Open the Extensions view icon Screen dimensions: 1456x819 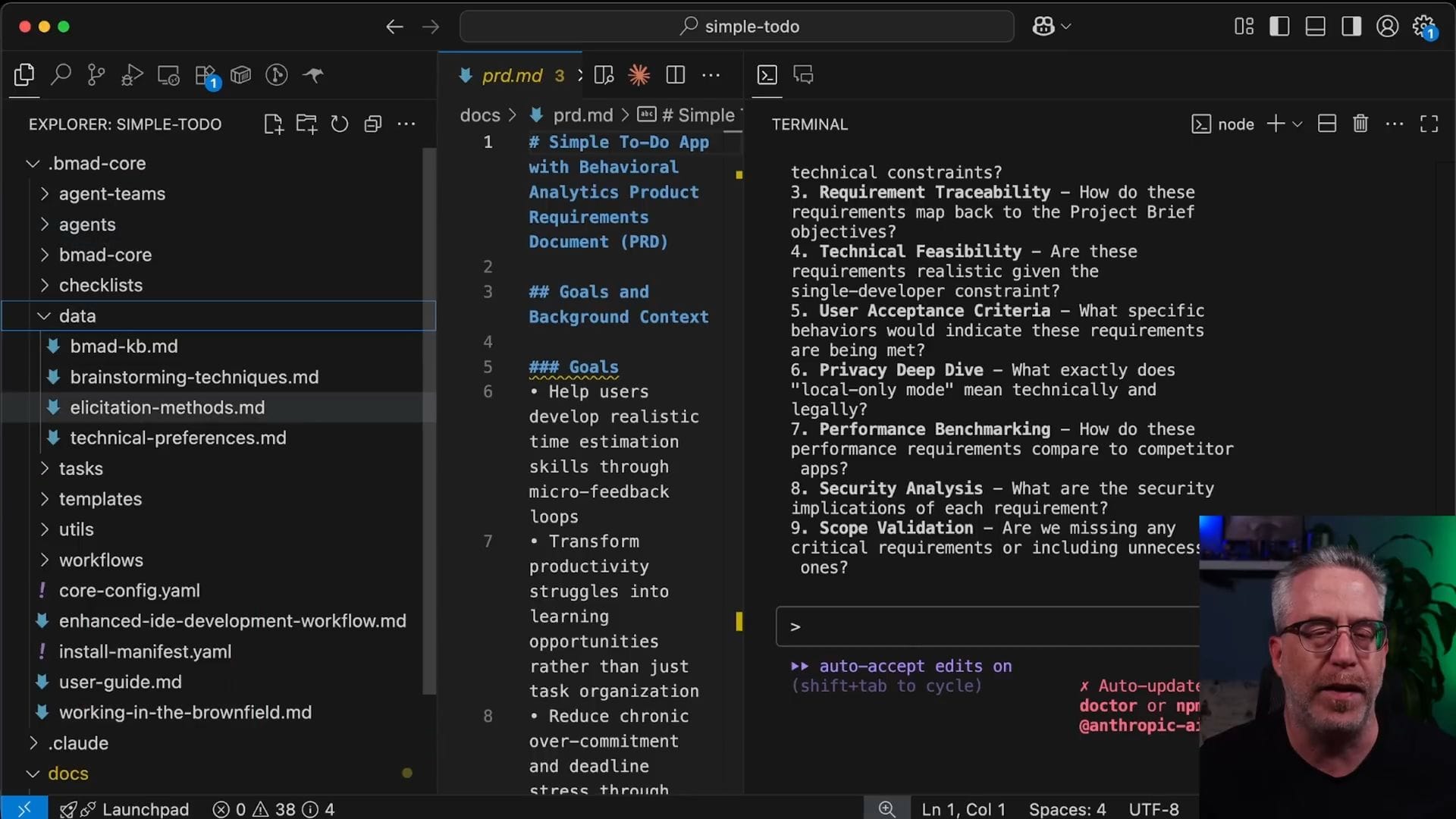point(206,75)
